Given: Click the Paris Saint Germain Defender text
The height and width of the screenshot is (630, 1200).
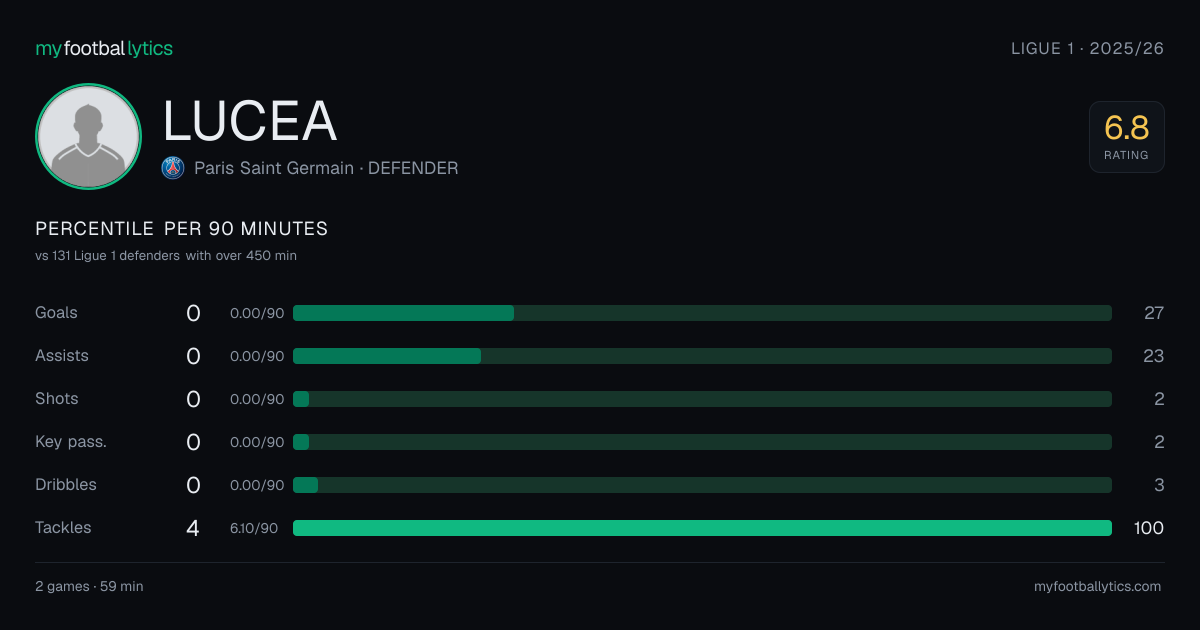Looking at the screenshot, I should (326, 168).
